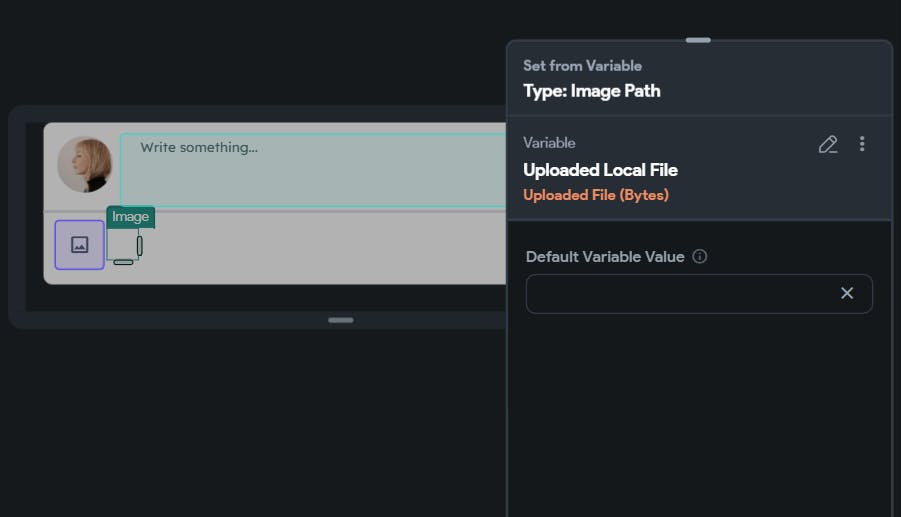Click the right-edge resize handle of Image widget
Screen dimensions: 901x517
[140, 245]
